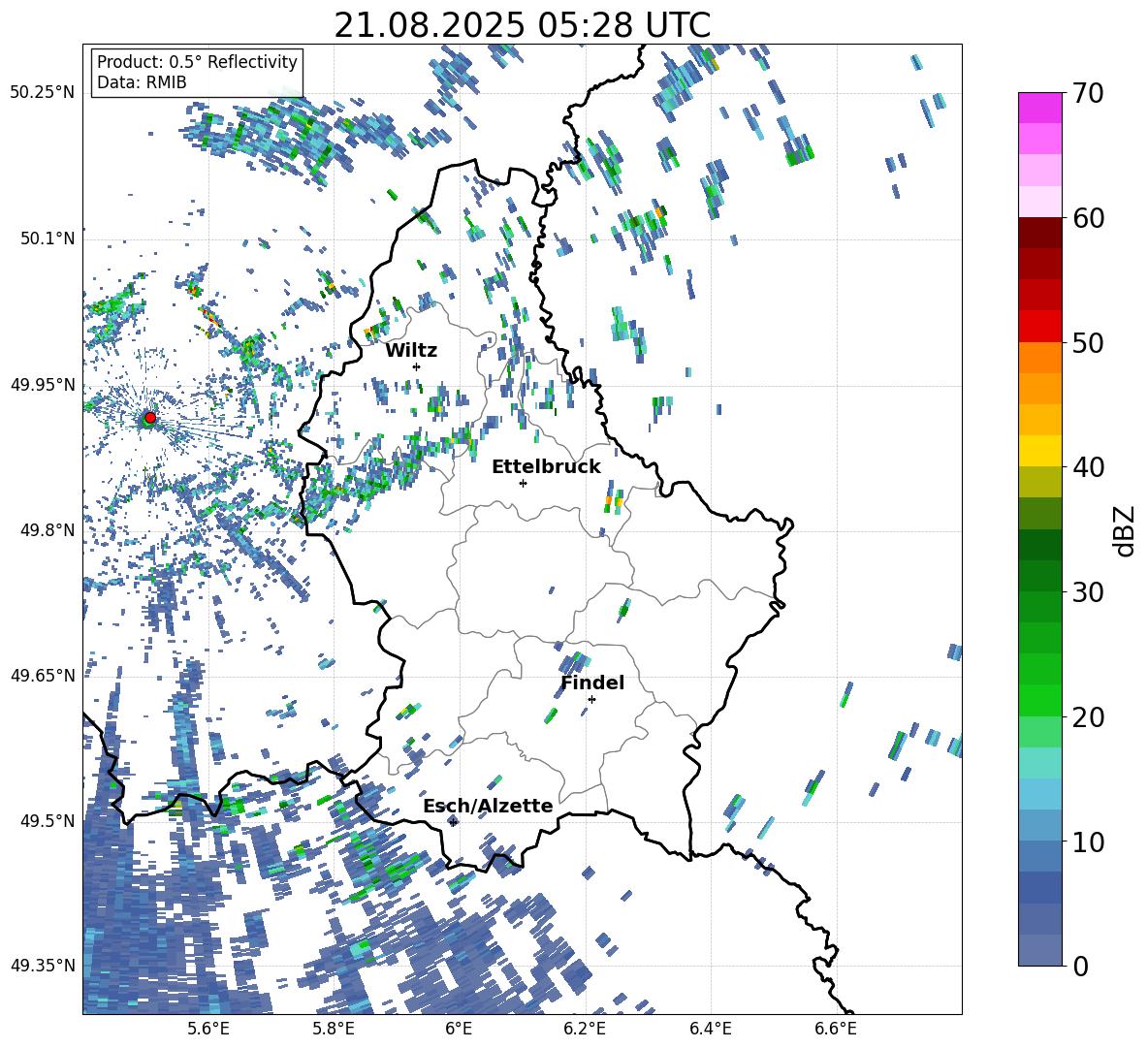
Task: Click the 6.4°E longitude label
Action: click(x=711, y=1029)
